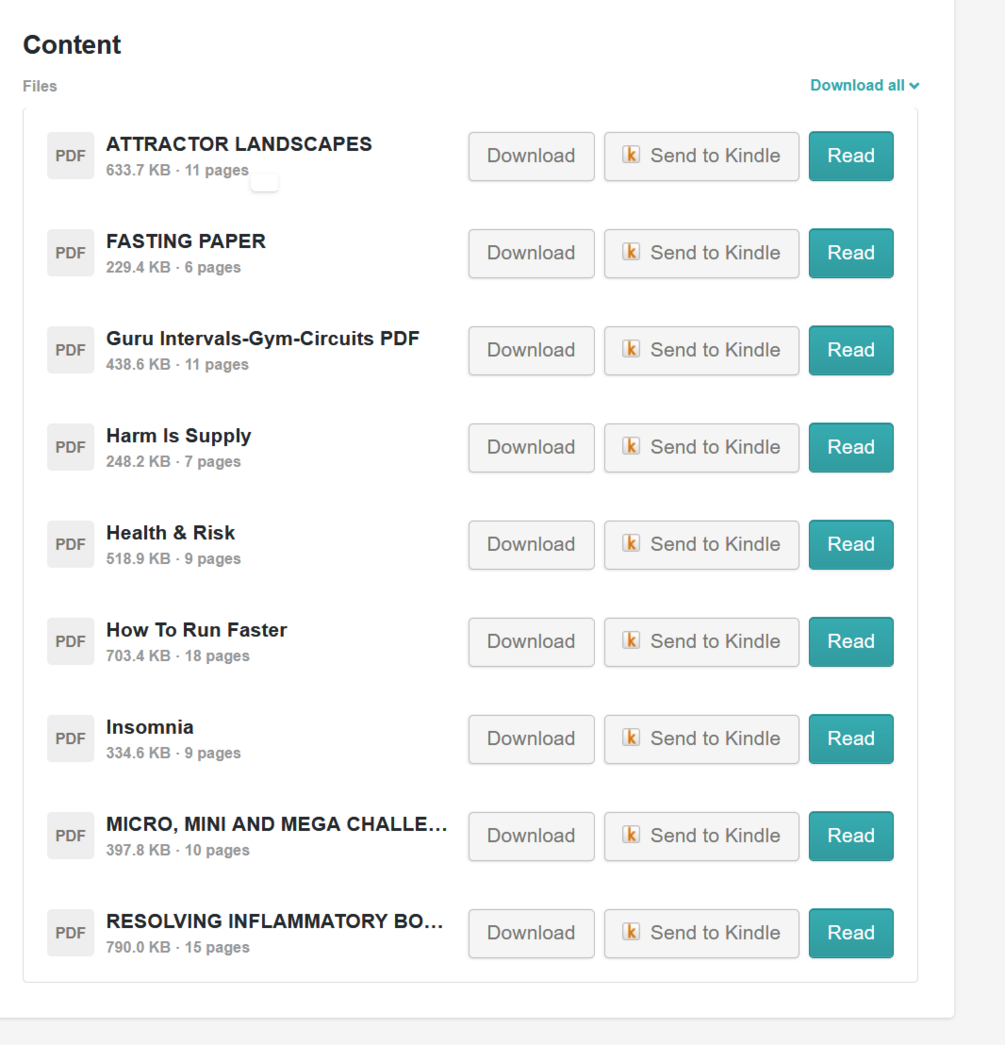Click the PDF icon beside FASTING PAPER

click(x=70, y=253)
